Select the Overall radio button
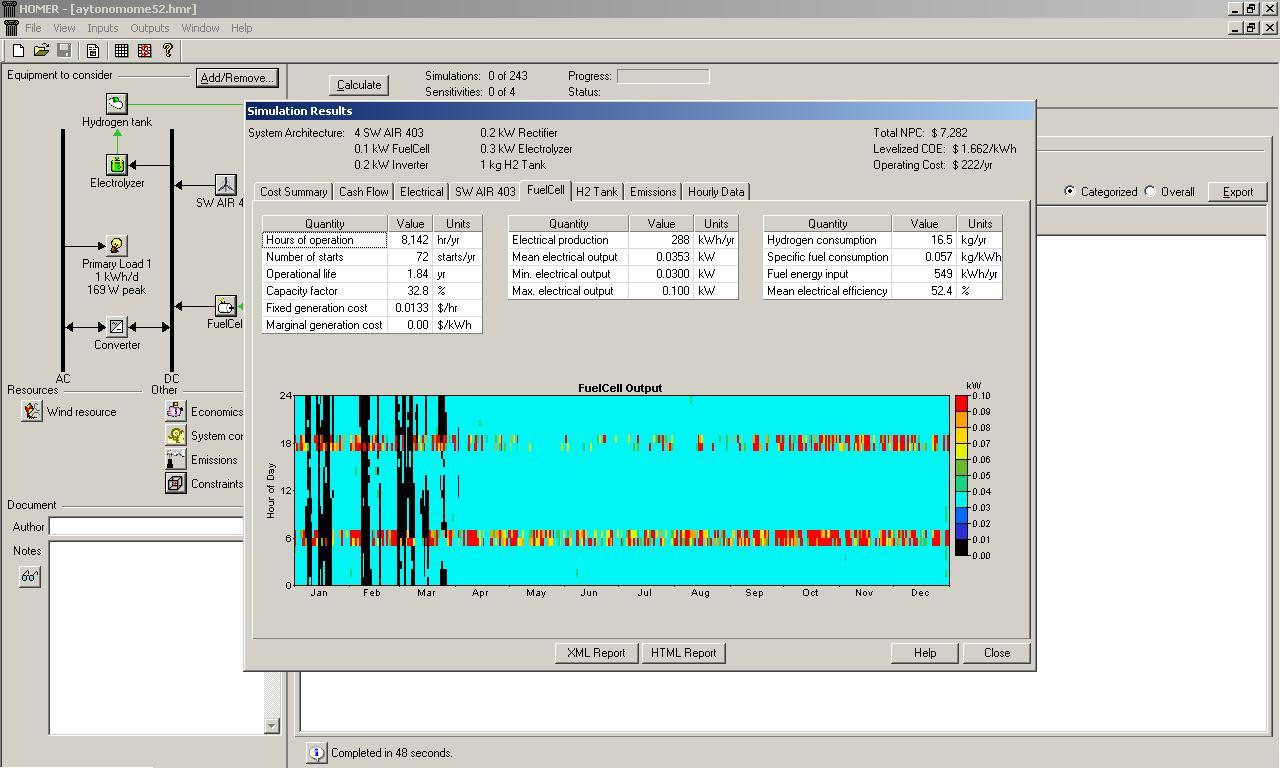Screen dimensions: 1280x768 coord(1150,191)
